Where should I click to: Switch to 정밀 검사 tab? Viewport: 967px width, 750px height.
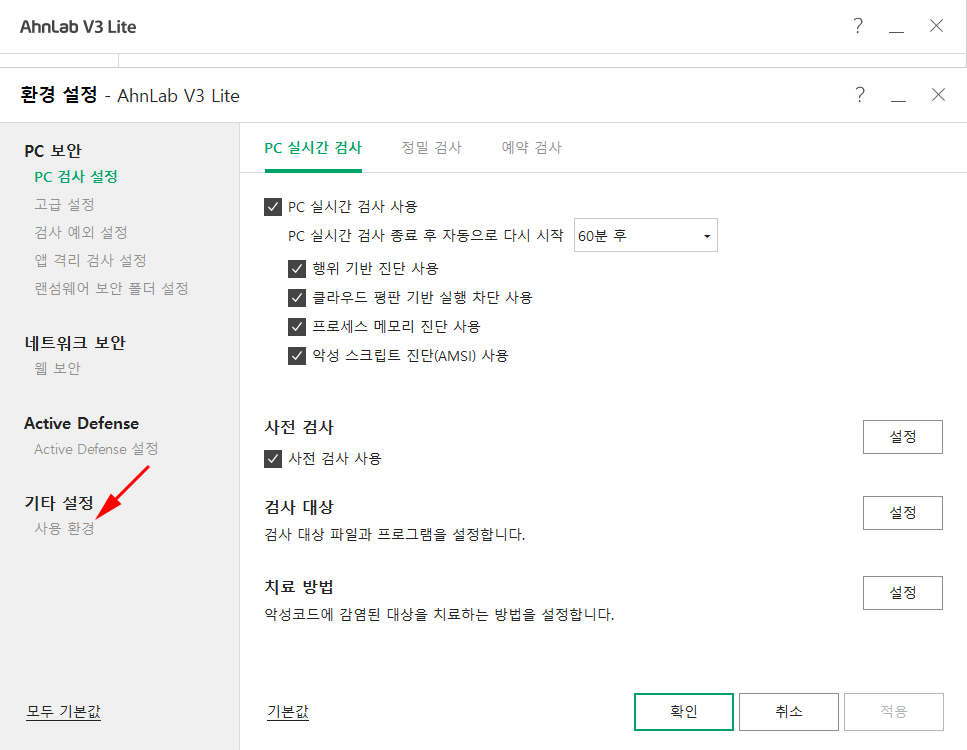pos(432,148)
